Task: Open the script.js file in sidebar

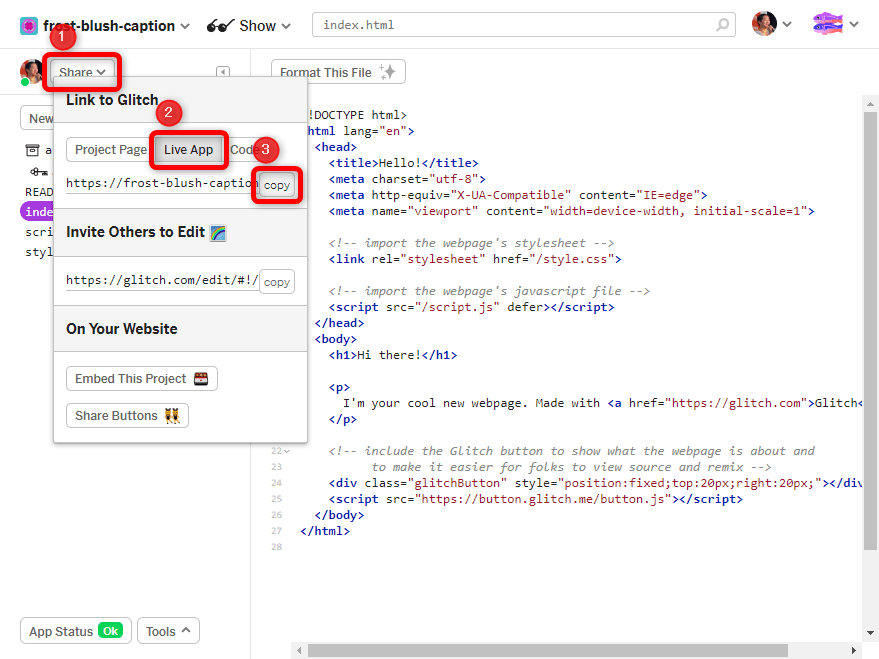Action: (x=39, y=232)
